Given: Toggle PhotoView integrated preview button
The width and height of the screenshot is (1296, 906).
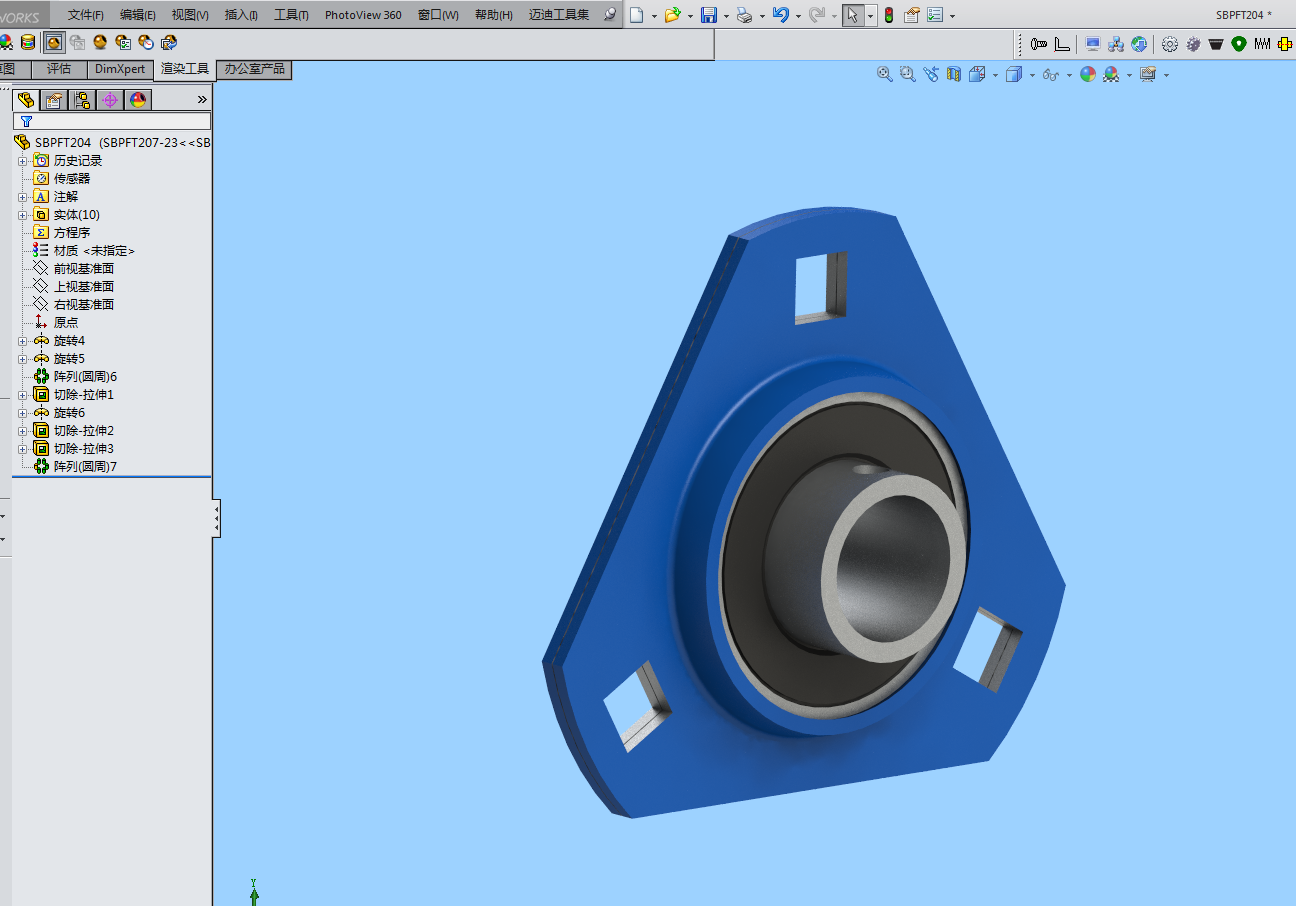Looking at the screenshot, I should 53,42.
